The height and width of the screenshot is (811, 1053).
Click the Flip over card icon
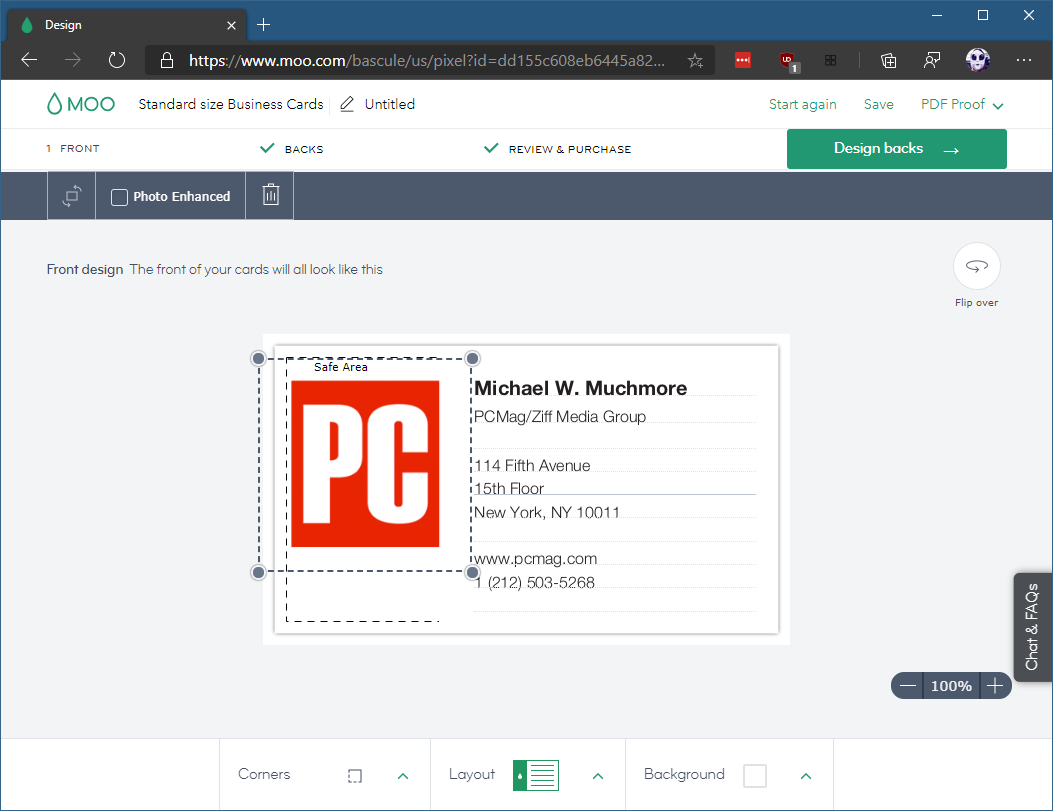976,266
